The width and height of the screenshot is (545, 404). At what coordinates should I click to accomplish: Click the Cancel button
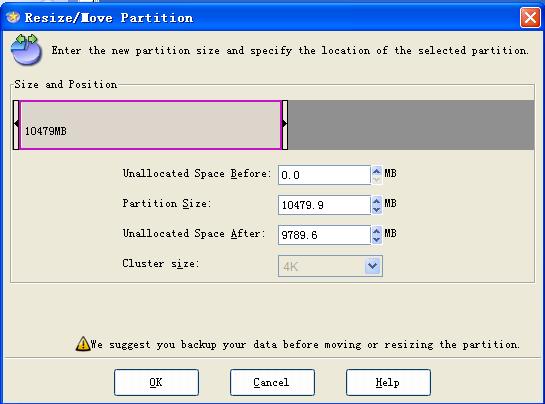tap(272, 382)
